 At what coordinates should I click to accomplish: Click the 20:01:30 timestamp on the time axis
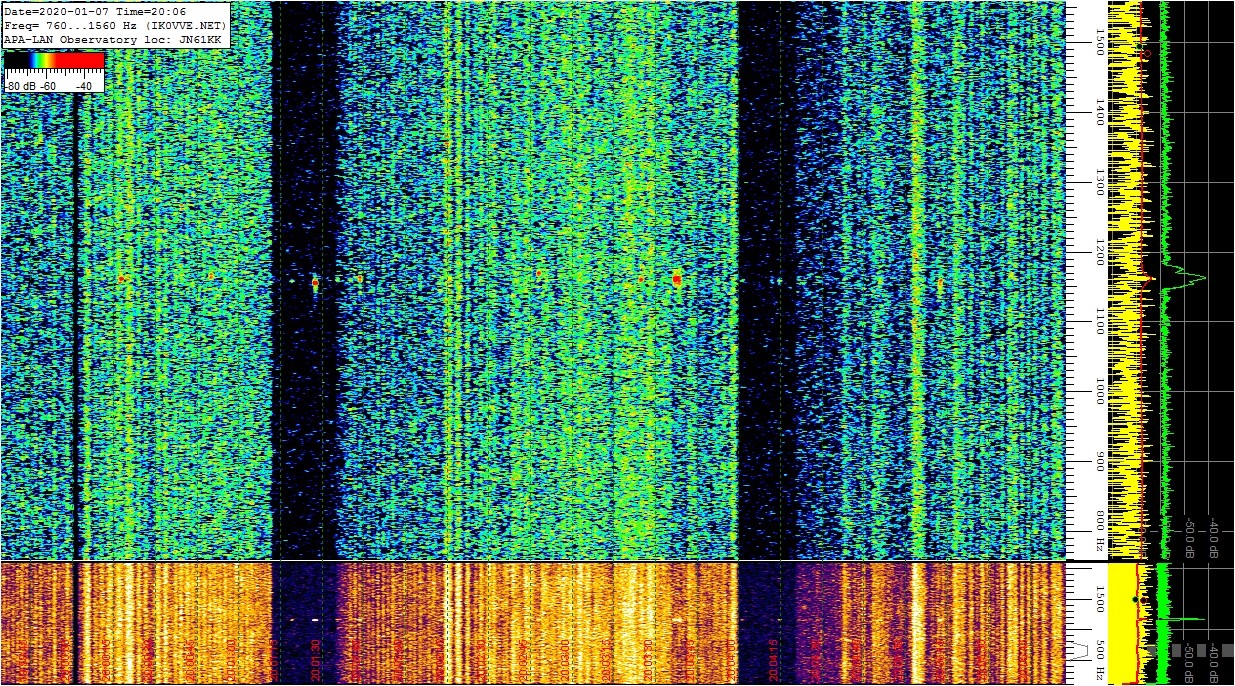click(316, 659)
